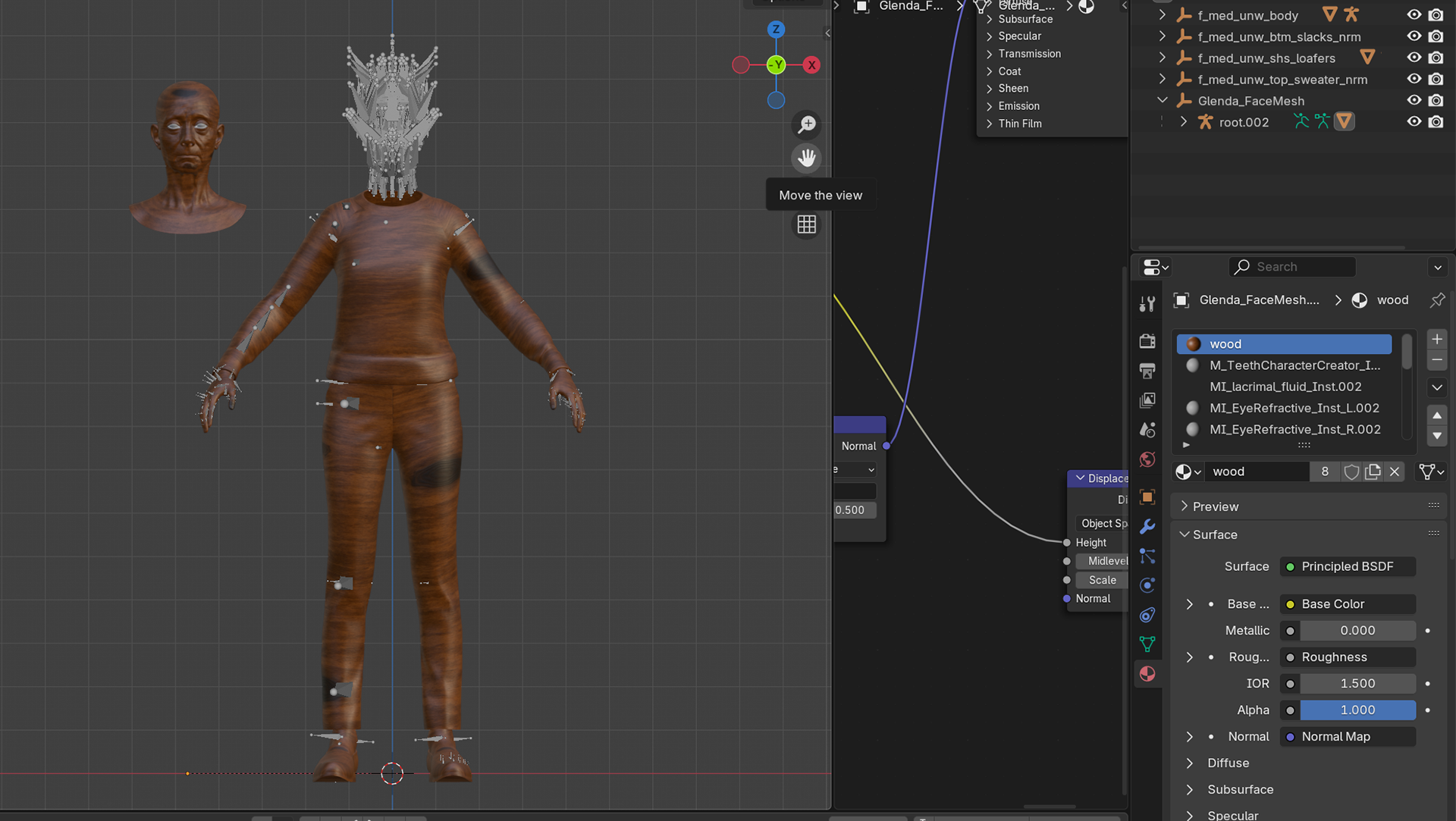This screenshot has height=821, width=1456.
Task: Select M_TeethCharacterCreator material slot
Action: [x=1284, y=365]
